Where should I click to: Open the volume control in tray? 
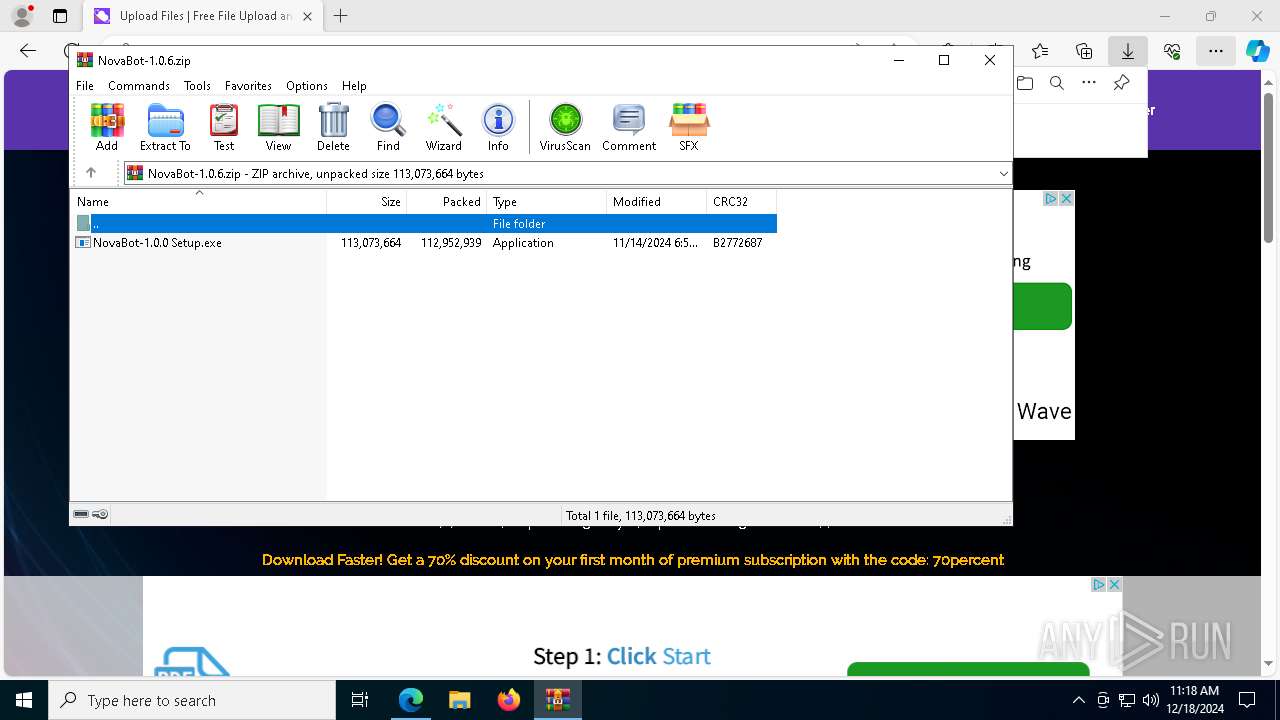(x=1150, y=700)
